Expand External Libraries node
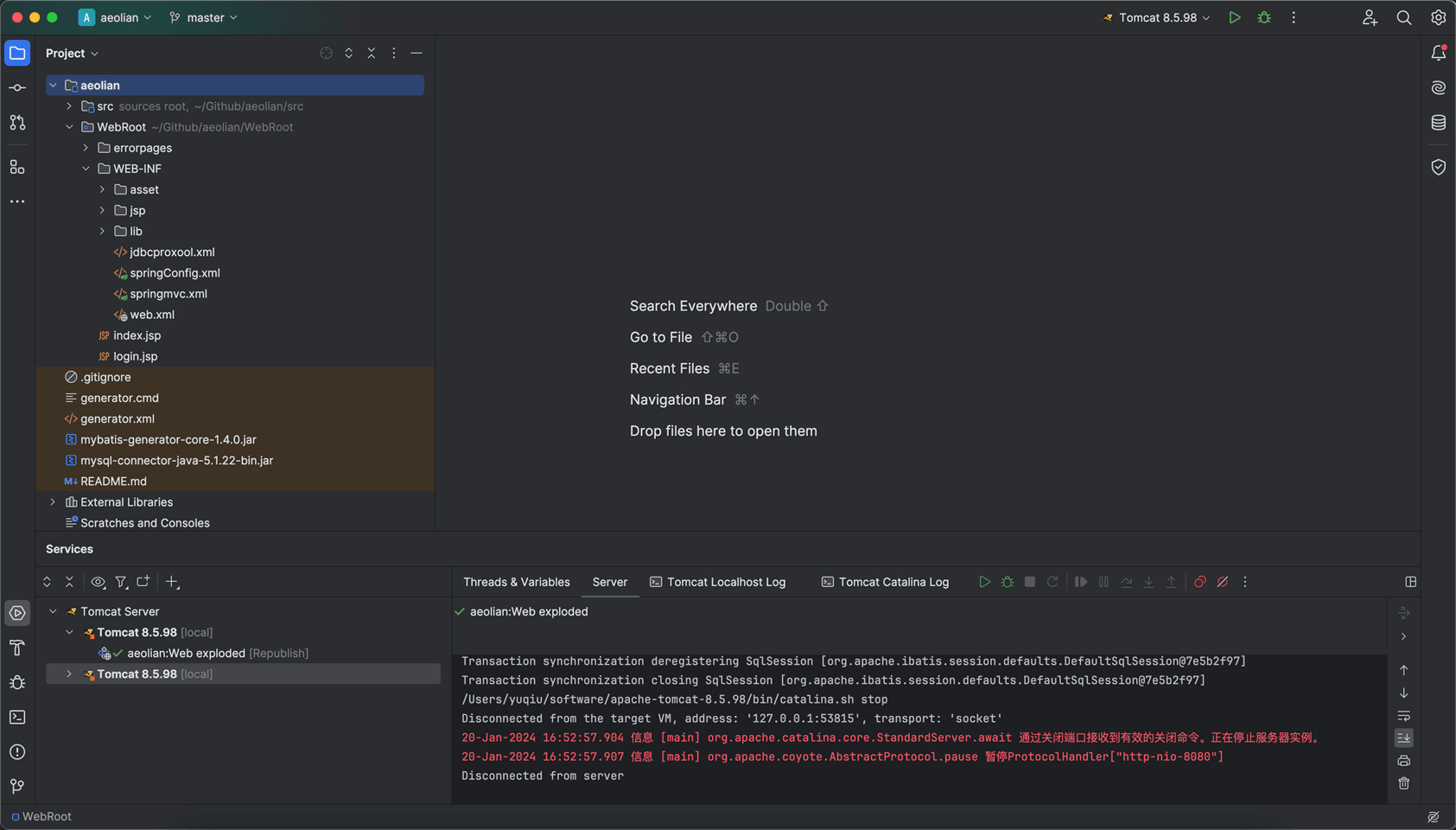1456x830 pixels. pos(53,502)
